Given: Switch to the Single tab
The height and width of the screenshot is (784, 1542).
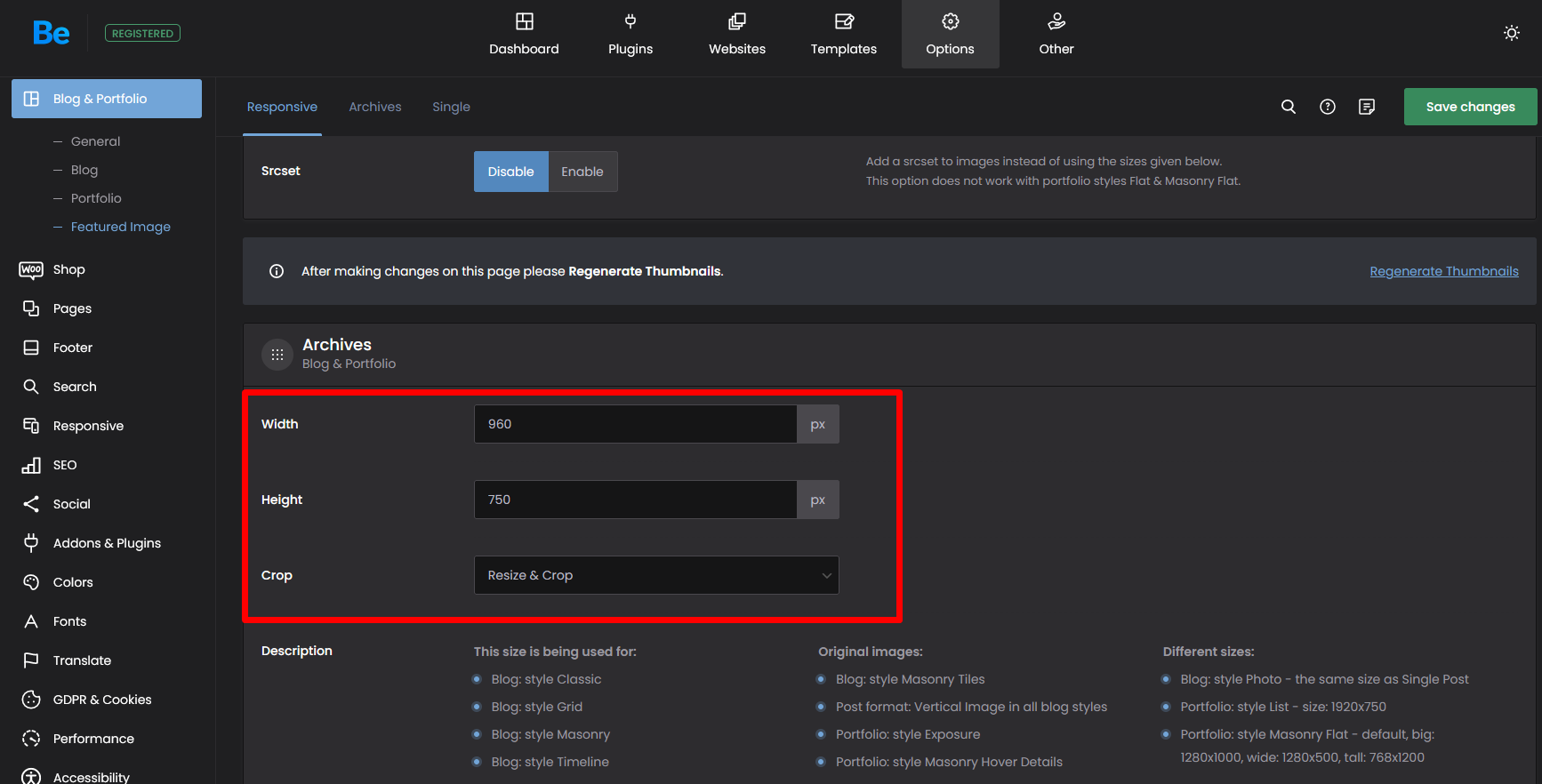Looking at the screenshot, I should pos(451,107).
